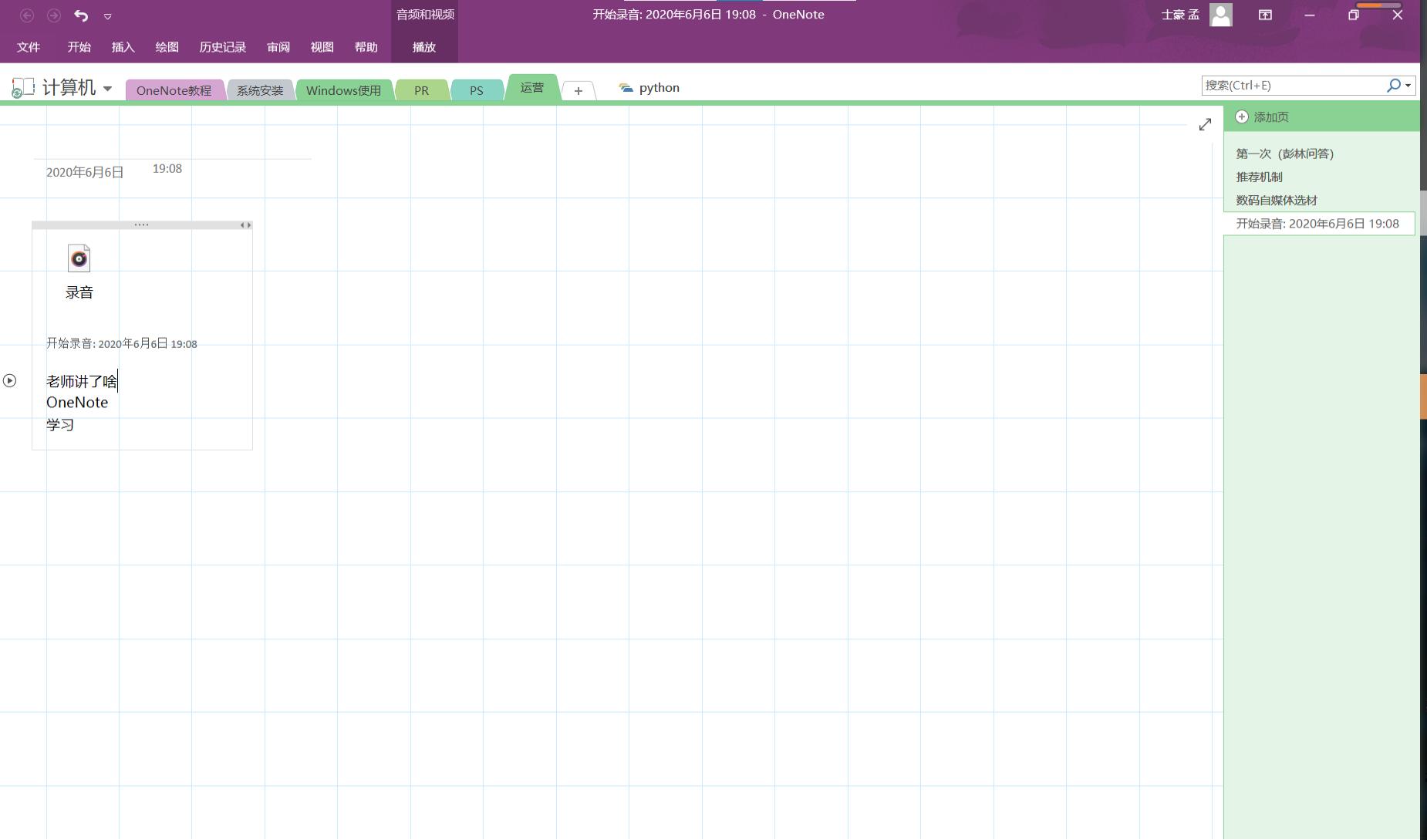
Task: Click the 开始录音 timestamp text in the note
Action: coord(122,343)
